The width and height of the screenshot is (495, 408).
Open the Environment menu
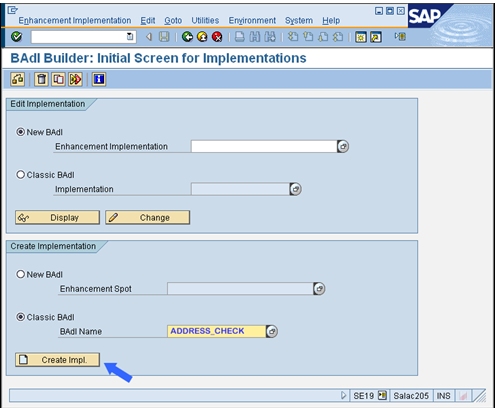[252, 21]
